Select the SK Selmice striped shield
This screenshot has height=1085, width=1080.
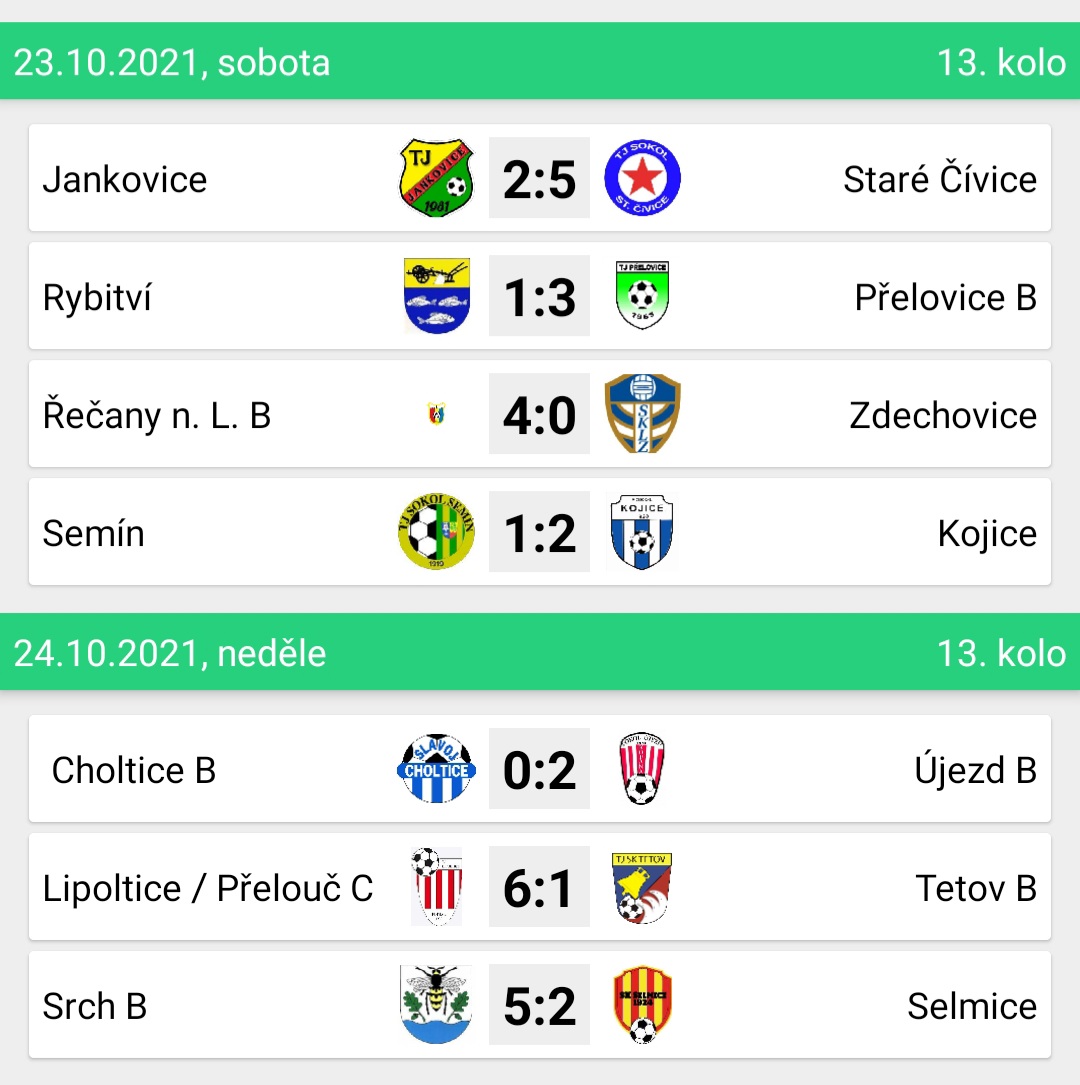642,1005
